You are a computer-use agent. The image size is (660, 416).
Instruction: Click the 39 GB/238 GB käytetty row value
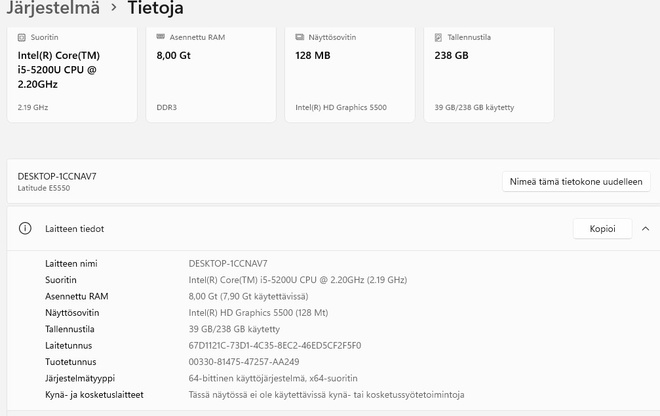coord(234,329)
